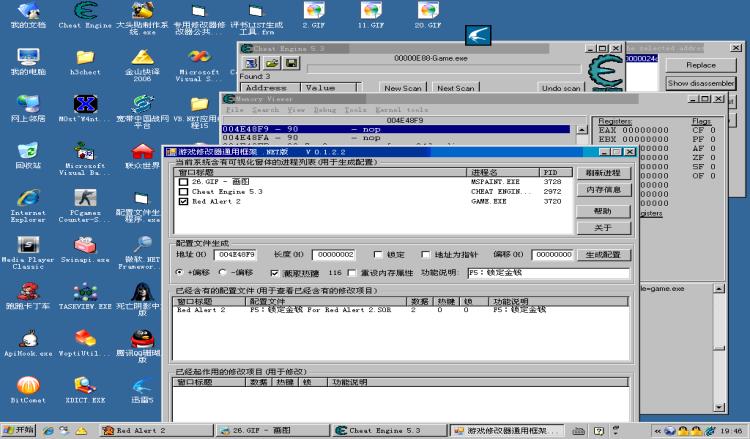Launch Internet Explorer from desktop
750x439 pixels.
click(28, 206)
